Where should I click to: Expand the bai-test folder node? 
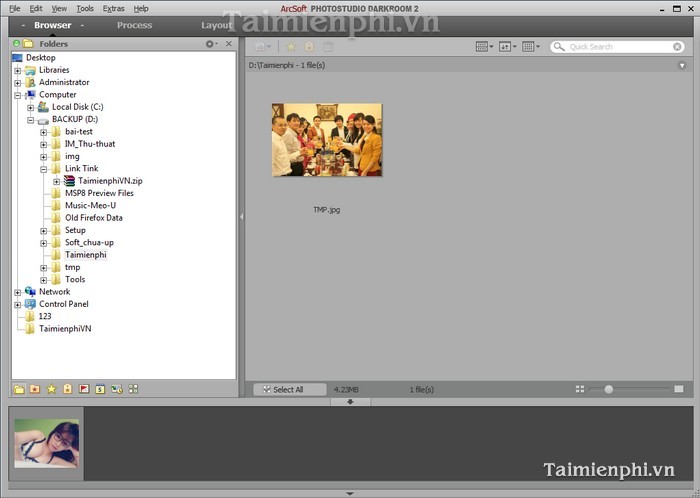43,132
